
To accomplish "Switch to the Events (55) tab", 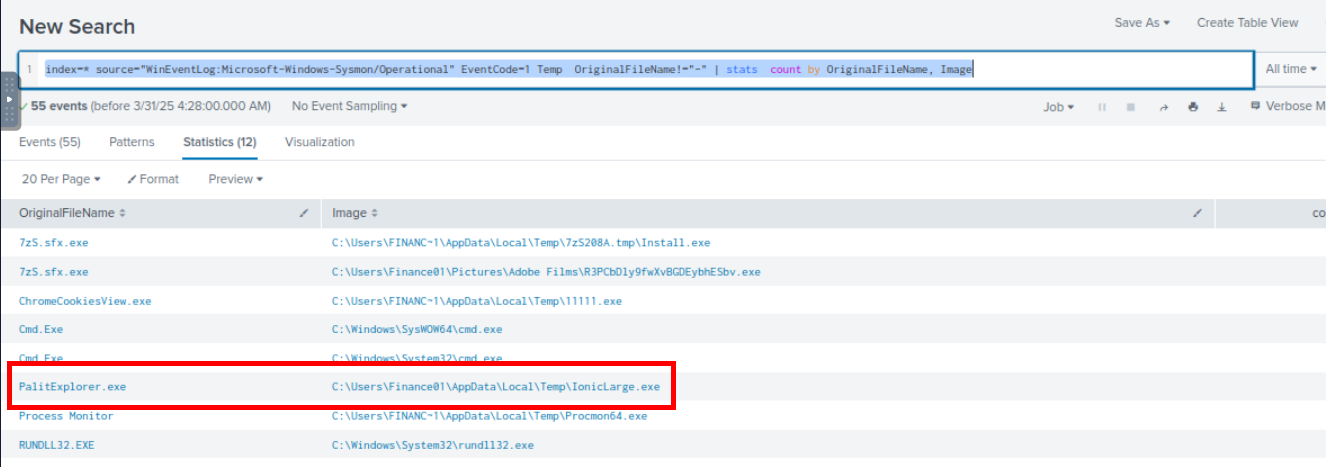I will pyautogui.click(x=50, y=142).
